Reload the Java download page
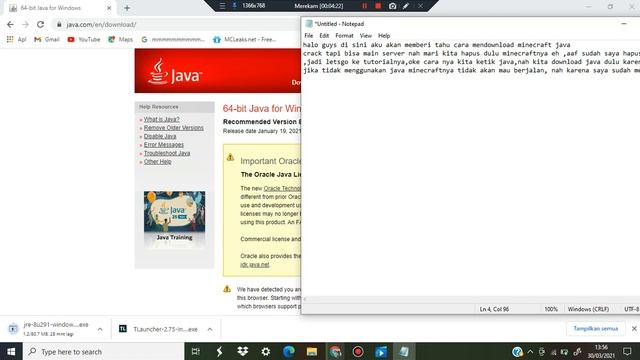Screen dimensions: 640x360 [40, 24]
